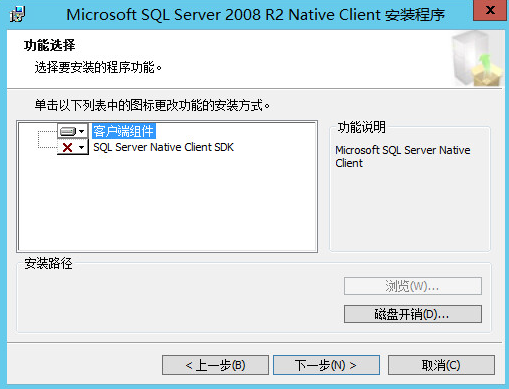Cancel setup with 取消(C)
Viewport: 509px width, 389px height.
(x=441, y=365)
